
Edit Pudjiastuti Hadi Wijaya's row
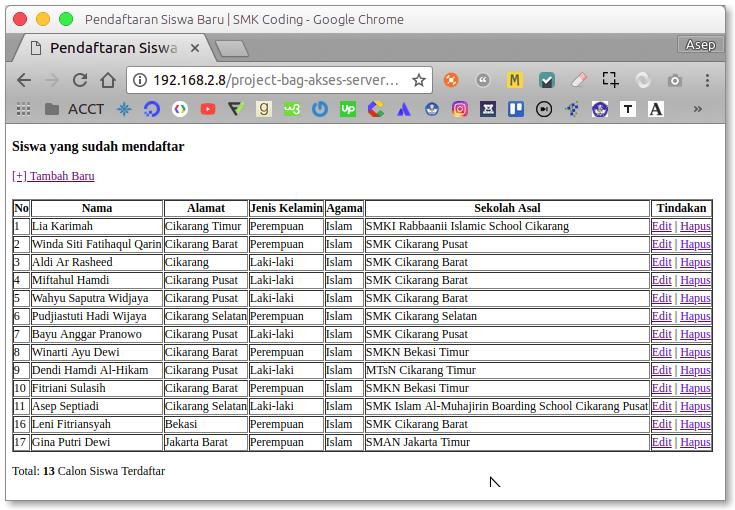(661, 316)
